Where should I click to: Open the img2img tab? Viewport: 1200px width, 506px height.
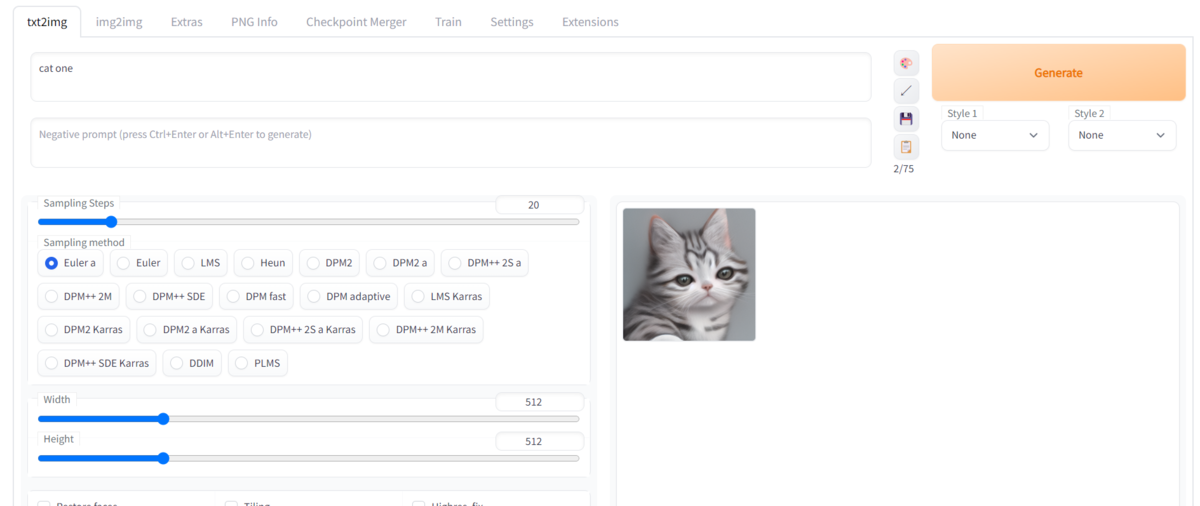point(119,22)
